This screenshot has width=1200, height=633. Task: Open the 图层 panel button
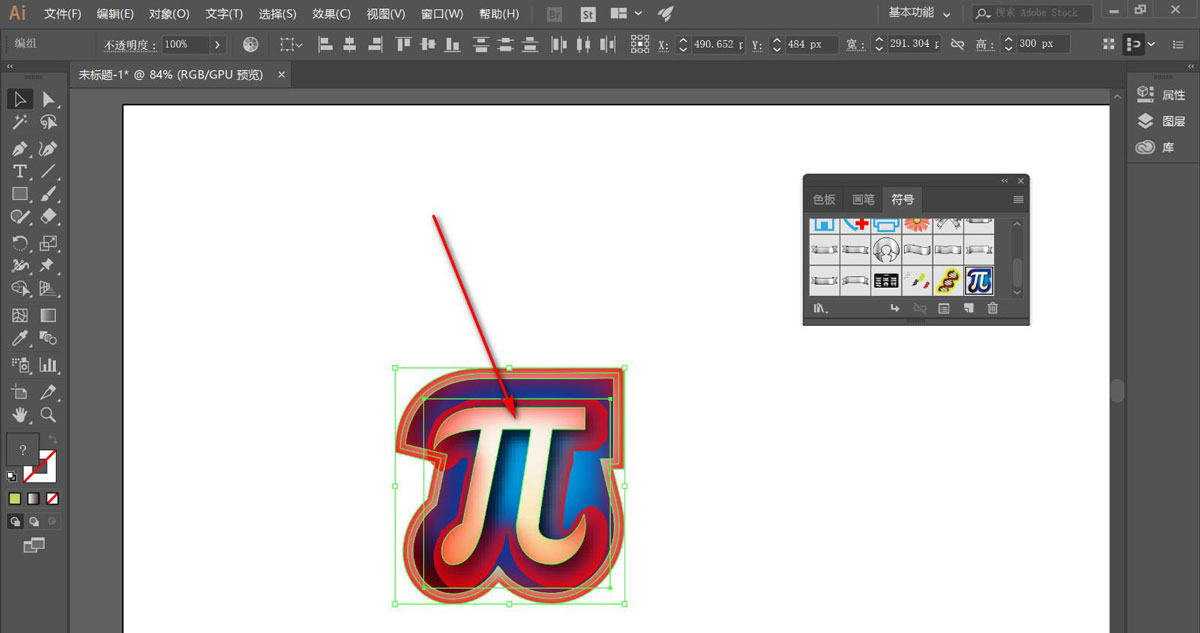(1163, 121)
